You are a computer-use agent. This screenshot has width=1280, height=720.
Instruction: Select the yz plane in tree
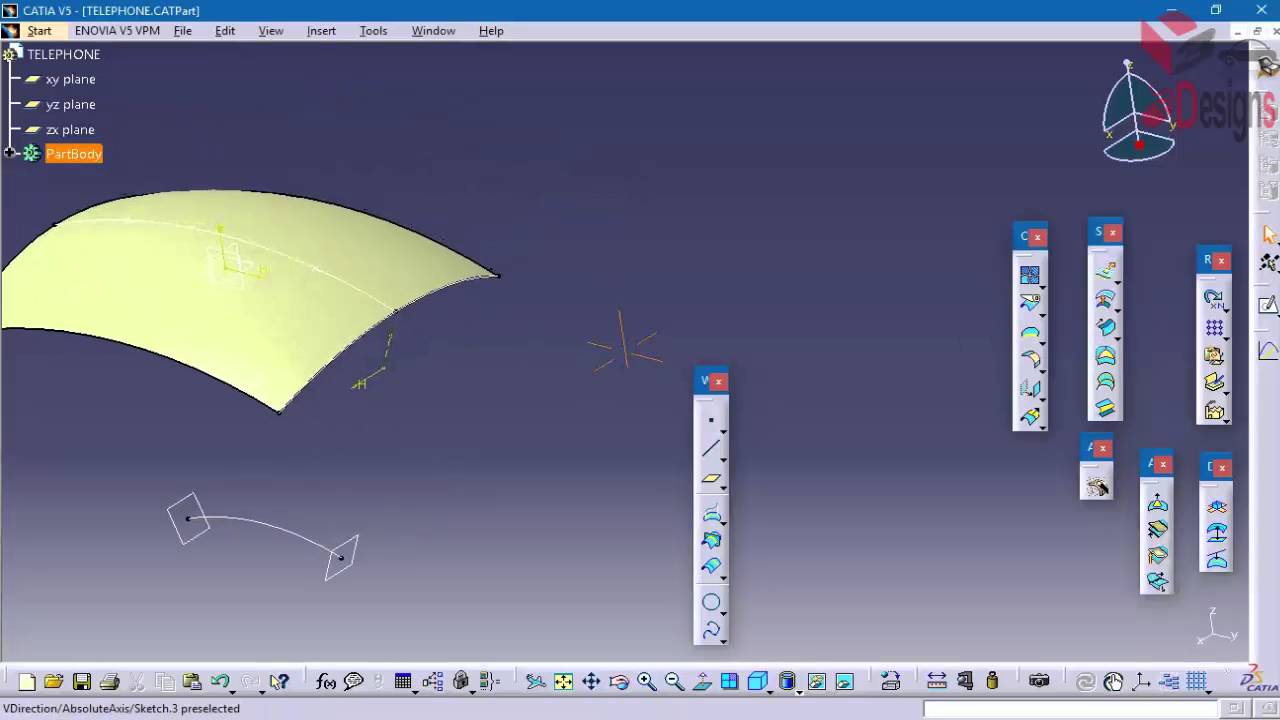[x=70, y=104]
